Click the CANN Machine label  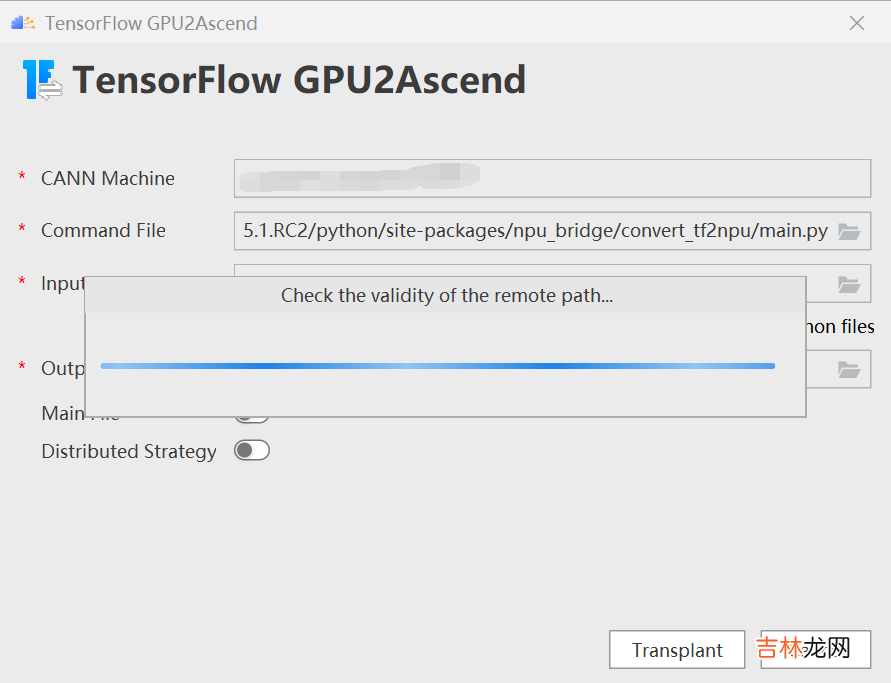pyautogui.click(x=107, y=179)
